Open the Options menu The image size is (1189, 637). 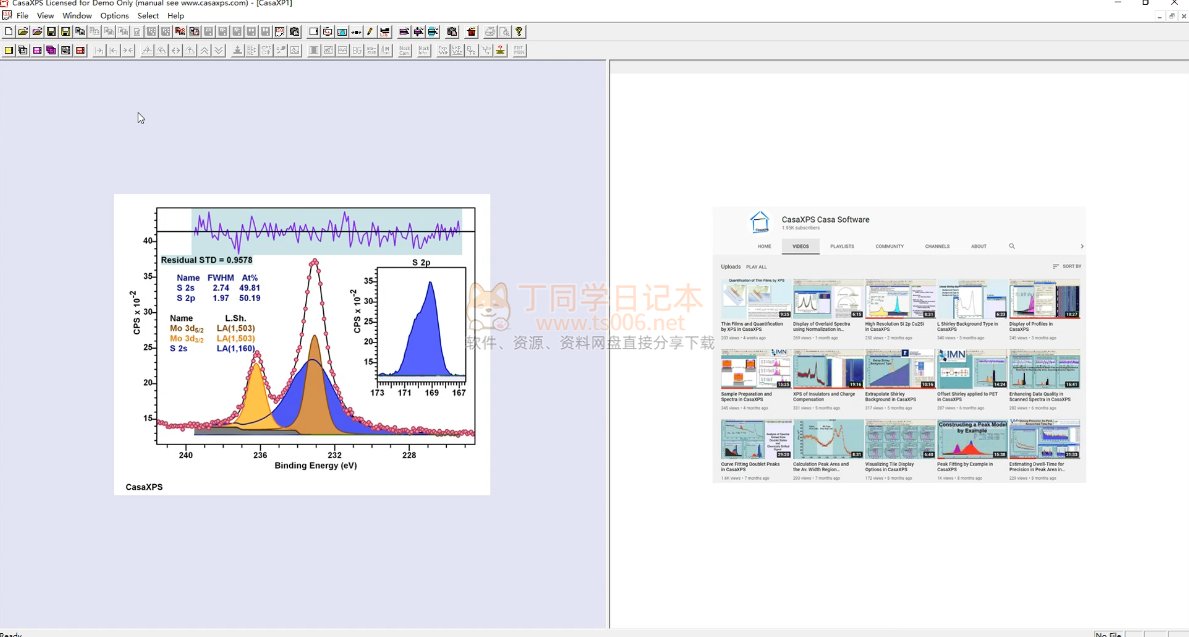click(x=114, y=16)
